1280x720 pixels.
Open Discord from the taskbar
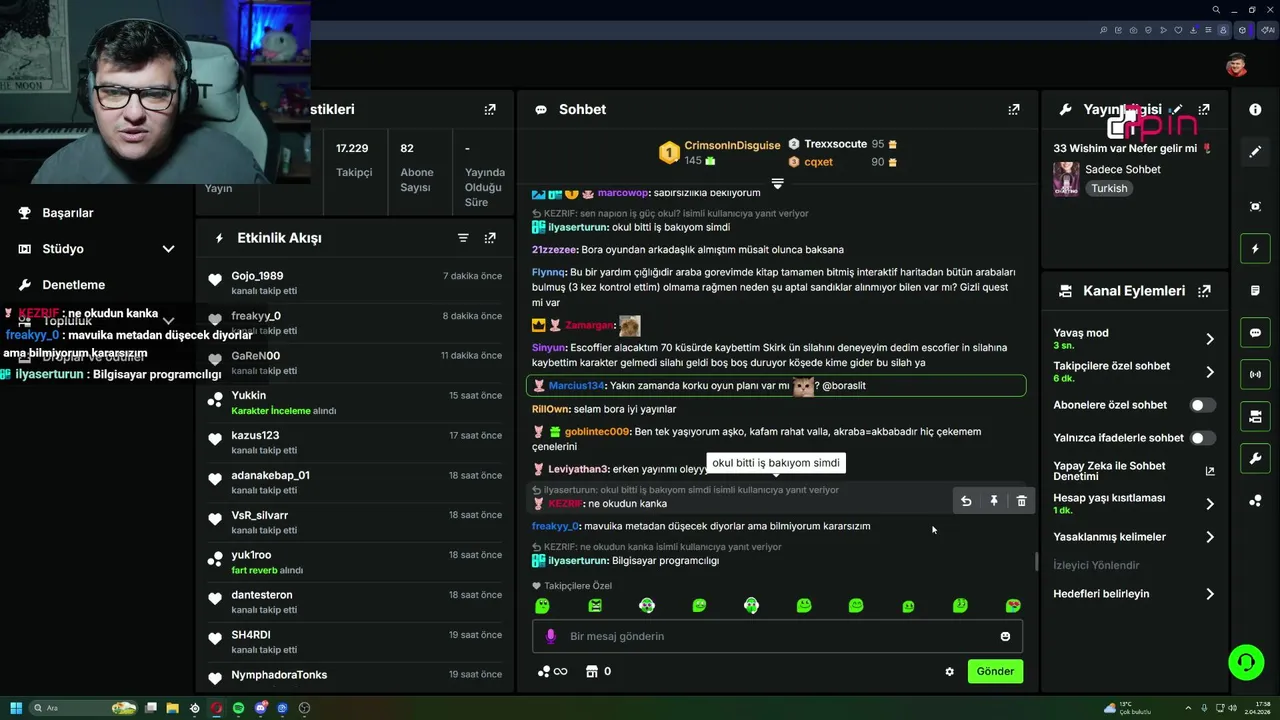(261, 708)
